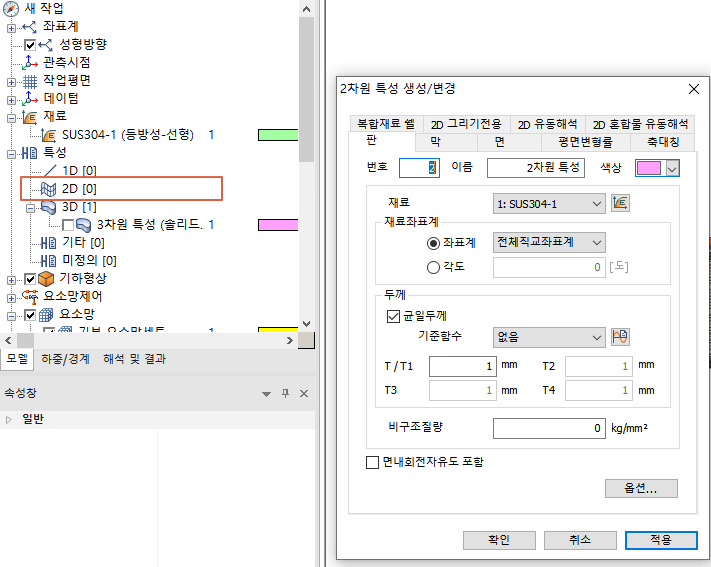
Task: Click the 확인 button
Action: 499,540
